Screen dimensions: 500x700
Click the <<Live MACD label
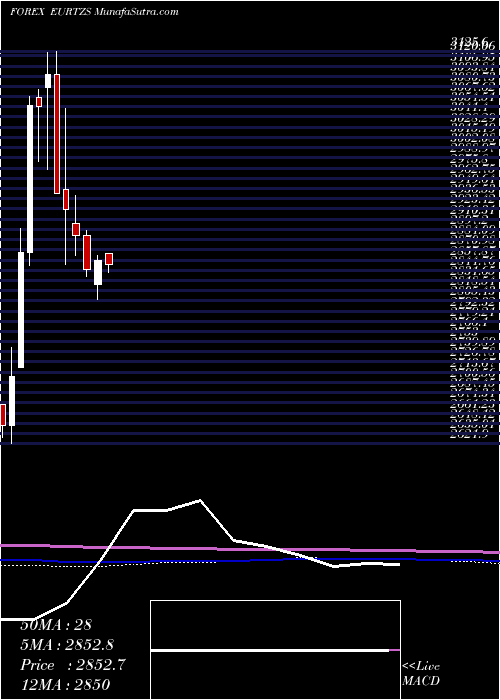point(421,674)
